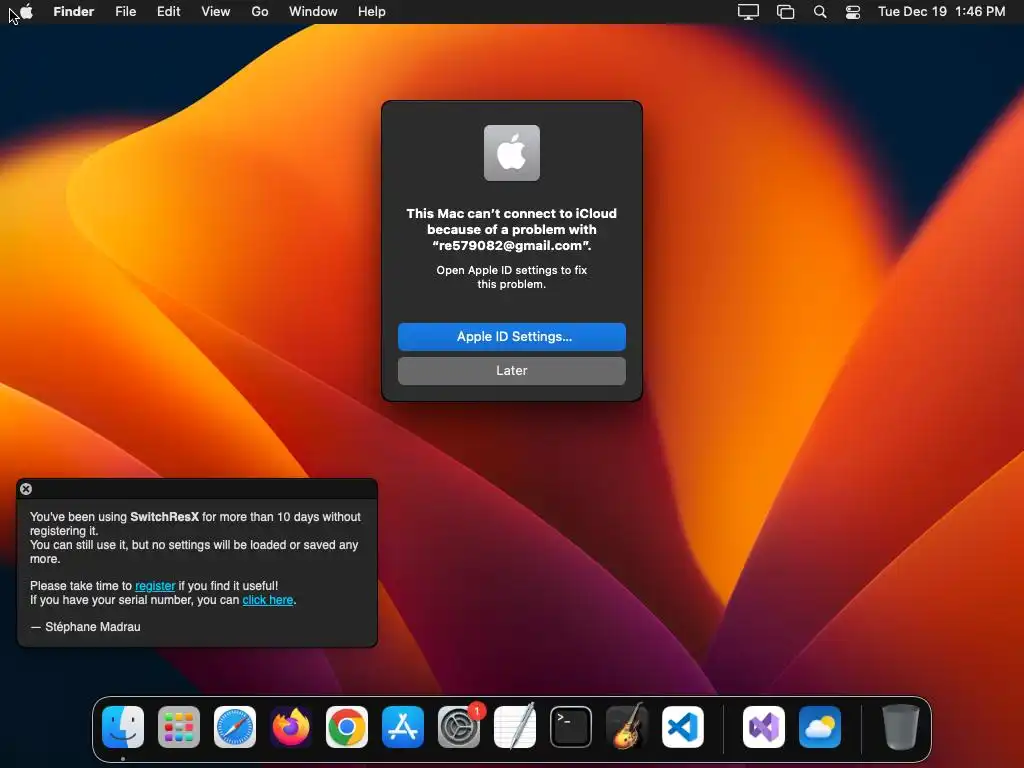Image resolution: width=1024 pixels, height=768 pixels.
Task: Click the bold SwitchResX name in notice
Action: tap(165, 517)
